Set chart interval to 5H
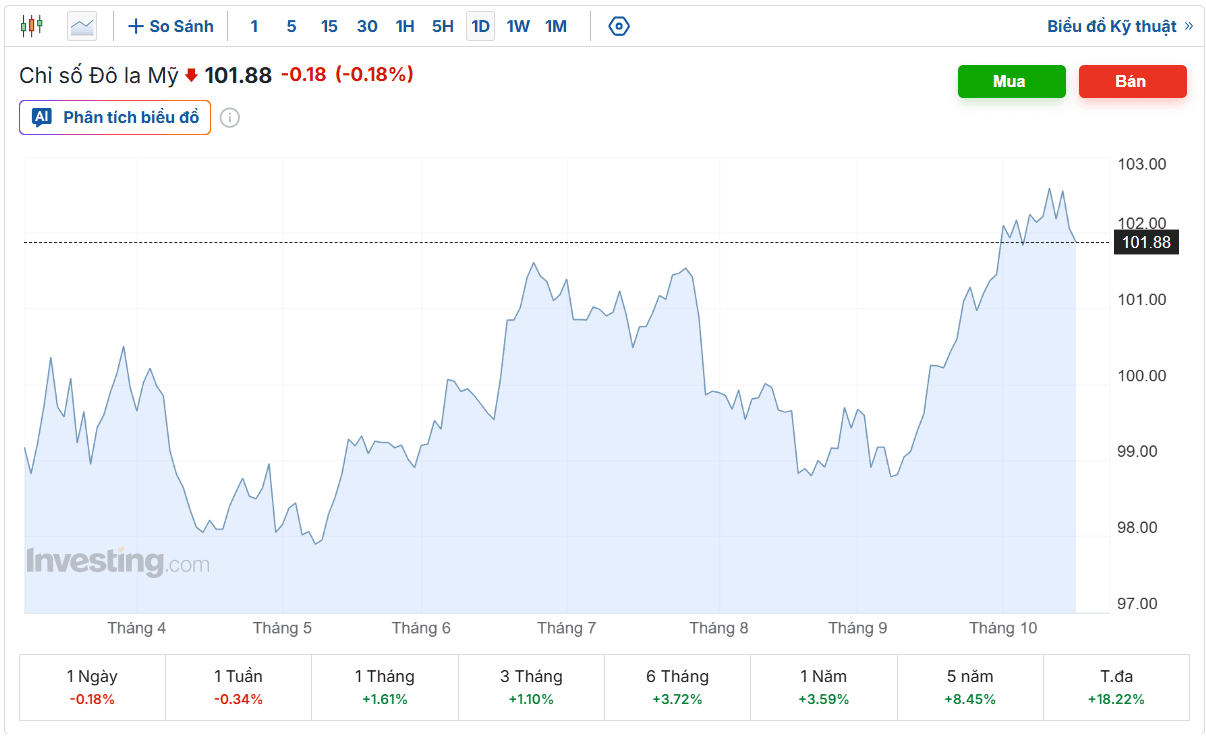The image size is (1206, 736). (443, 26)
